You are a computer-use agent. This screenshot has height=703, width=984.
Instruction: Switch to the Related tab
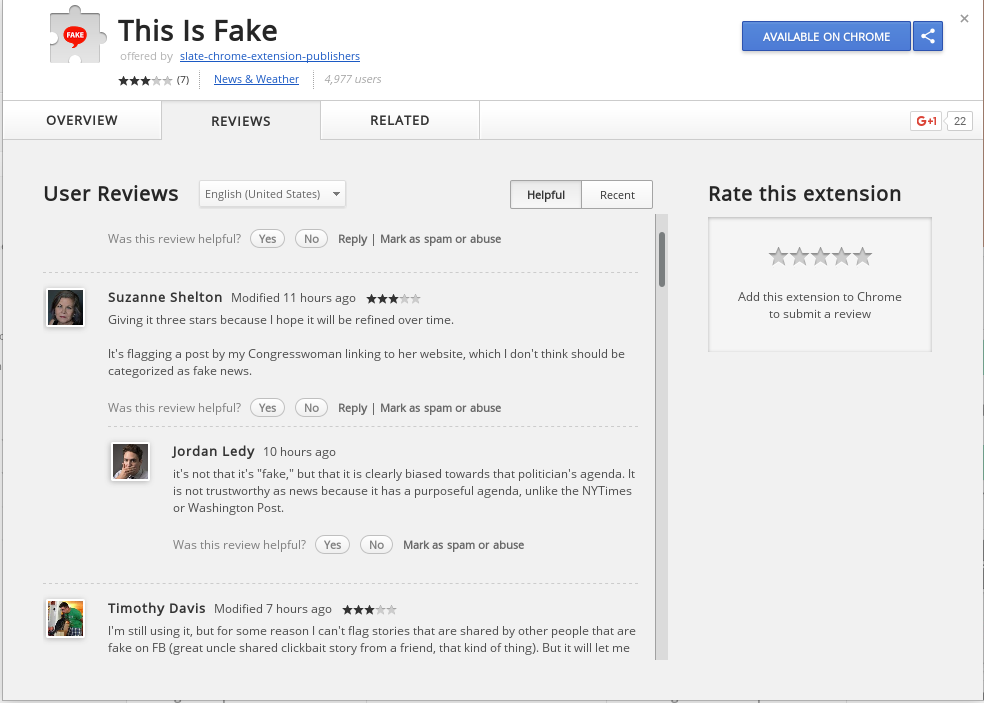coord(400,121)
